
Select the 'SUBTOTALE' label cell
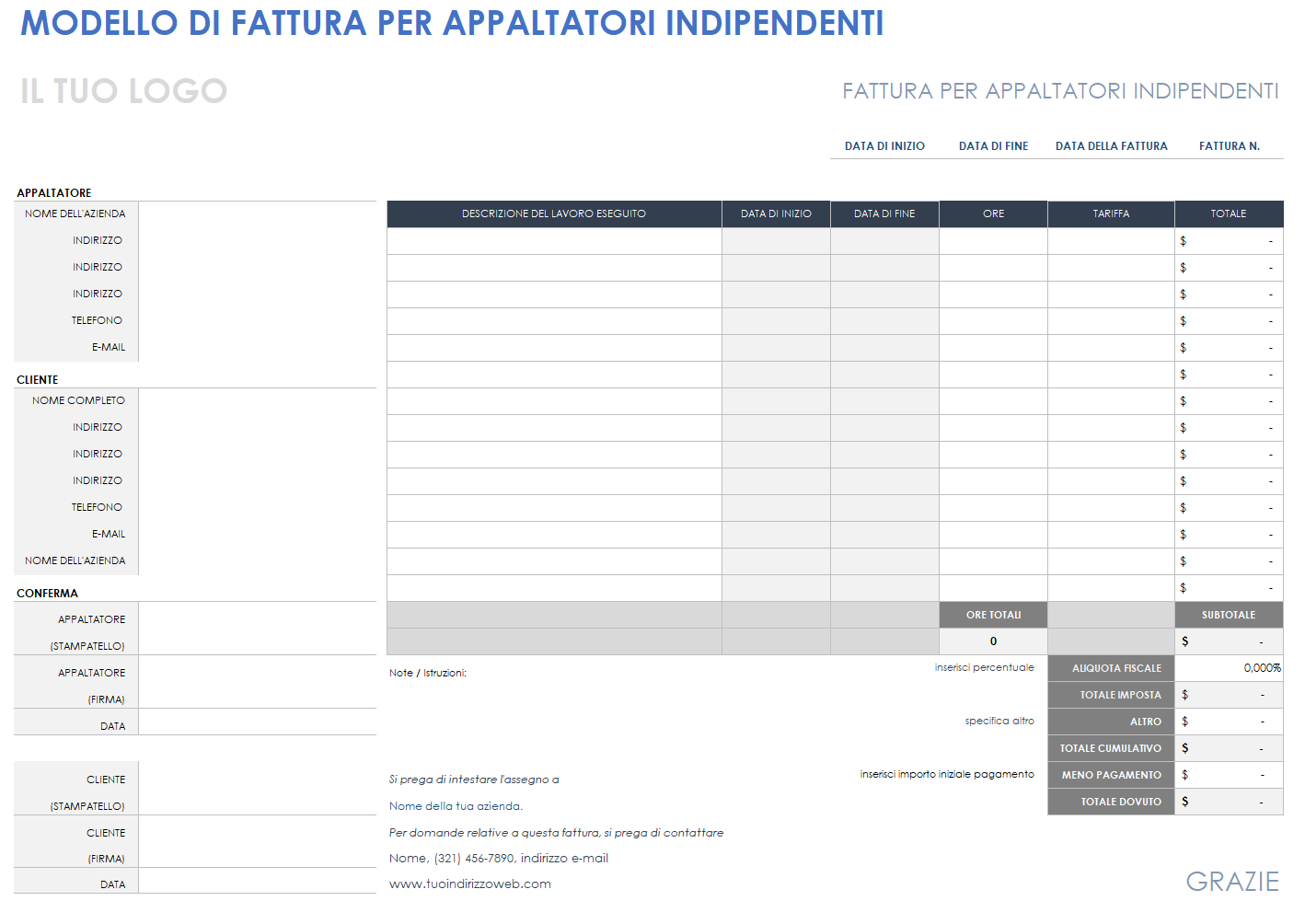[x=1229, y=615]
